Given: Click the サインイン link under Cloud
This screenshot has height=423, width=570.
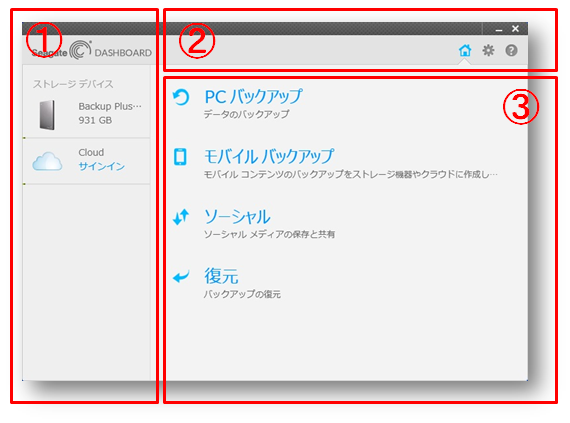Looking at the screenshot, I should tap(101, 166).
